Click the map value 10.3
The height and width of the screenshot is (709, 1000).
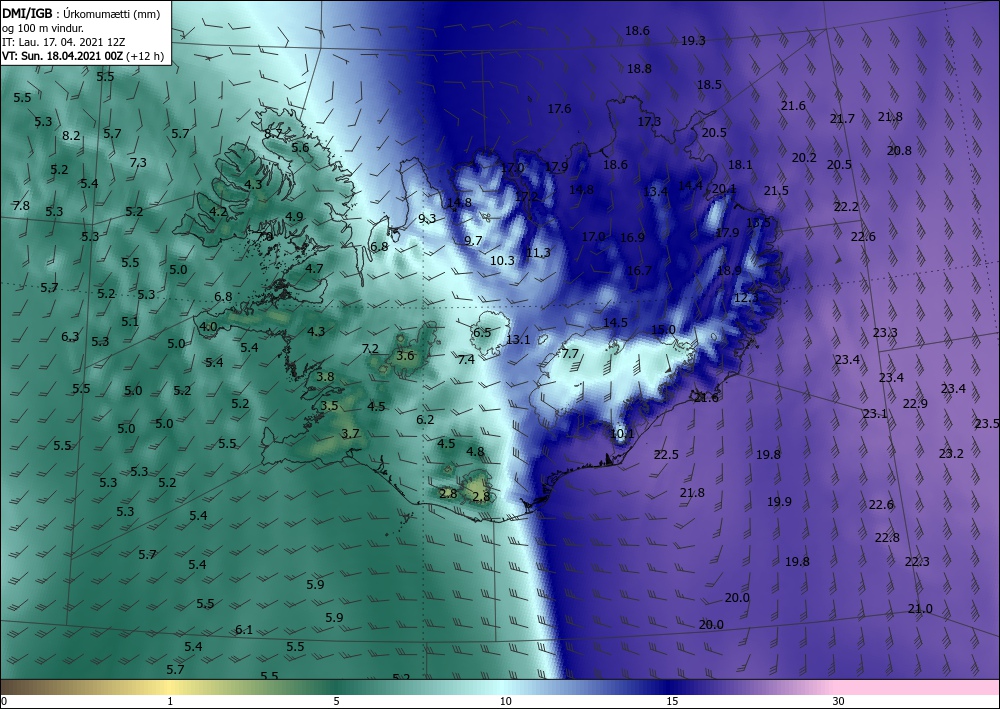click(x=503, y=261)
